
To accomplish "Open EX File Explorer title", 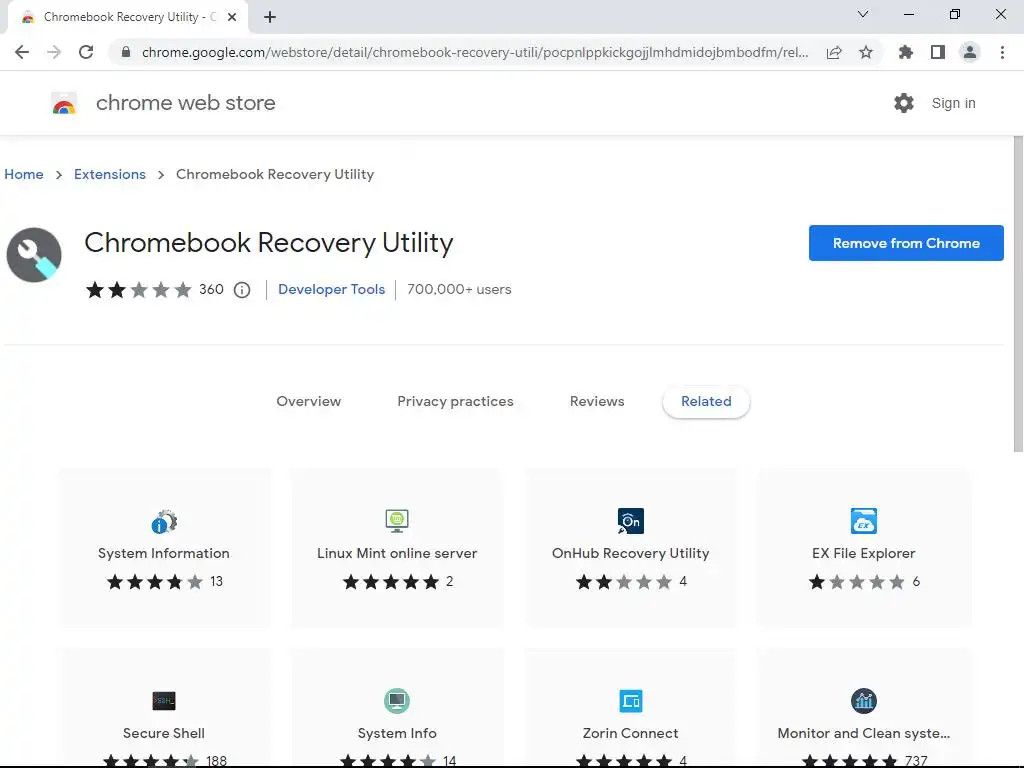I will pos(863,553).
